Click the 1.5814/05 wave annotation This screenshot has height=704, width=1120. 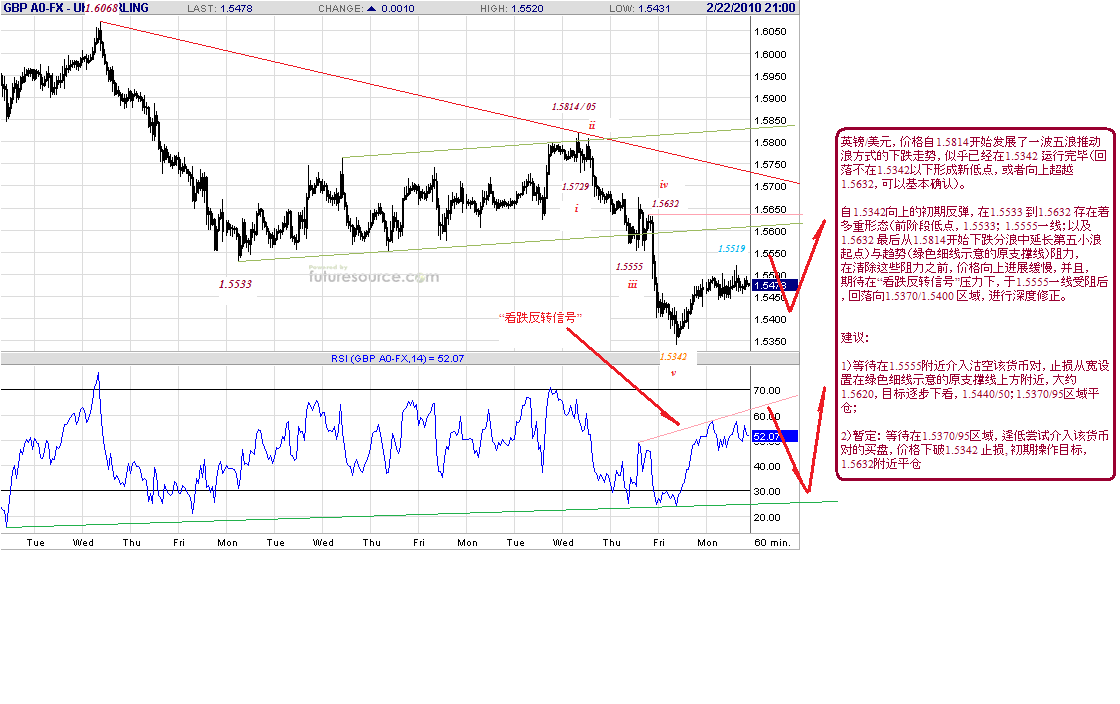574,106
